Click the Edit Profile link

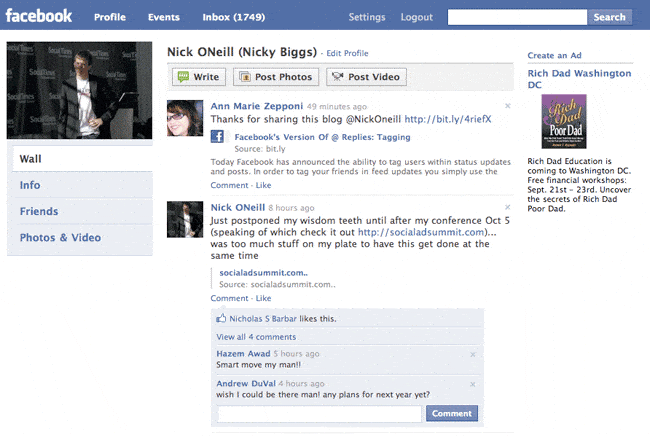click(347, 53)
